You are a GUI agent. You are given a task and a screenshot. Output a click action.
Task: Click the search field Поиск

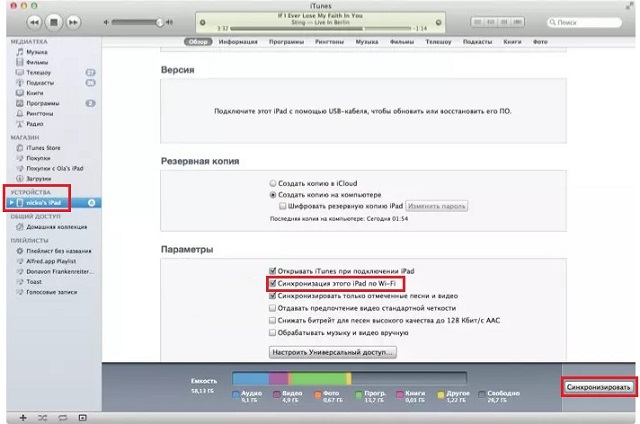(584, 22)
